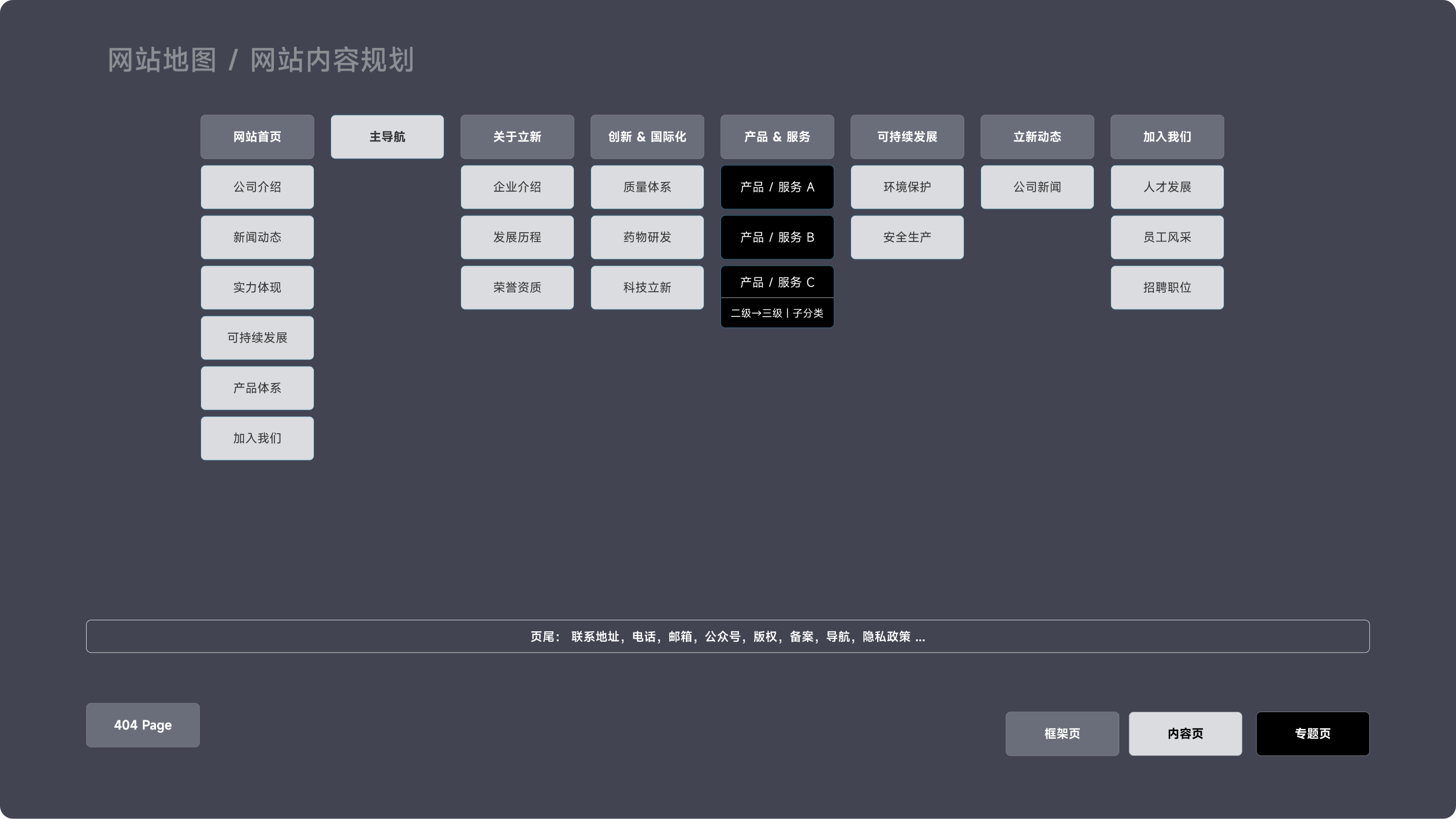Click the 框架页 legend box
1456x819 pixels.
pyautogui.click(x=1062, y=734)
